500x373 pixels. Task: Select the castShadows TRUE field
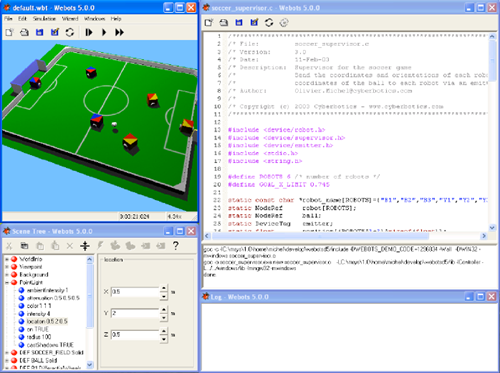(x=50, y=345)
